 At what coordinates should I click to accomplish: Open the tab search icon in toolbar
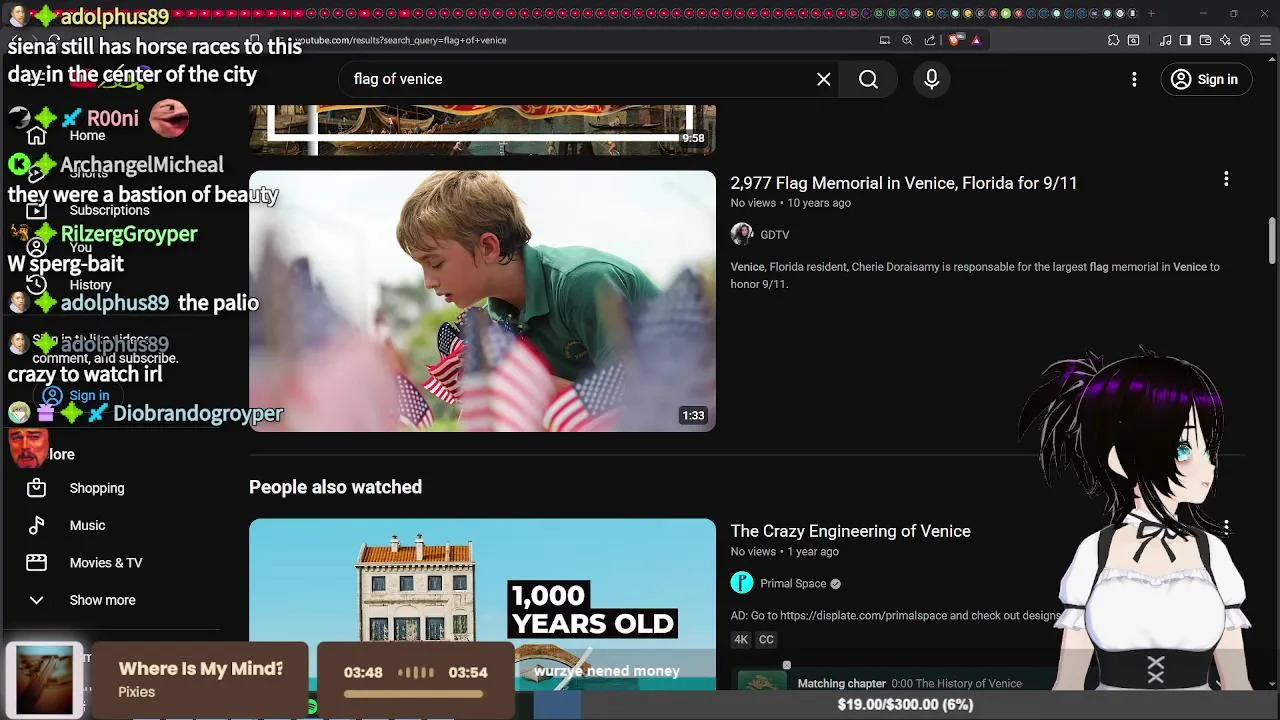pos(1133,40)
